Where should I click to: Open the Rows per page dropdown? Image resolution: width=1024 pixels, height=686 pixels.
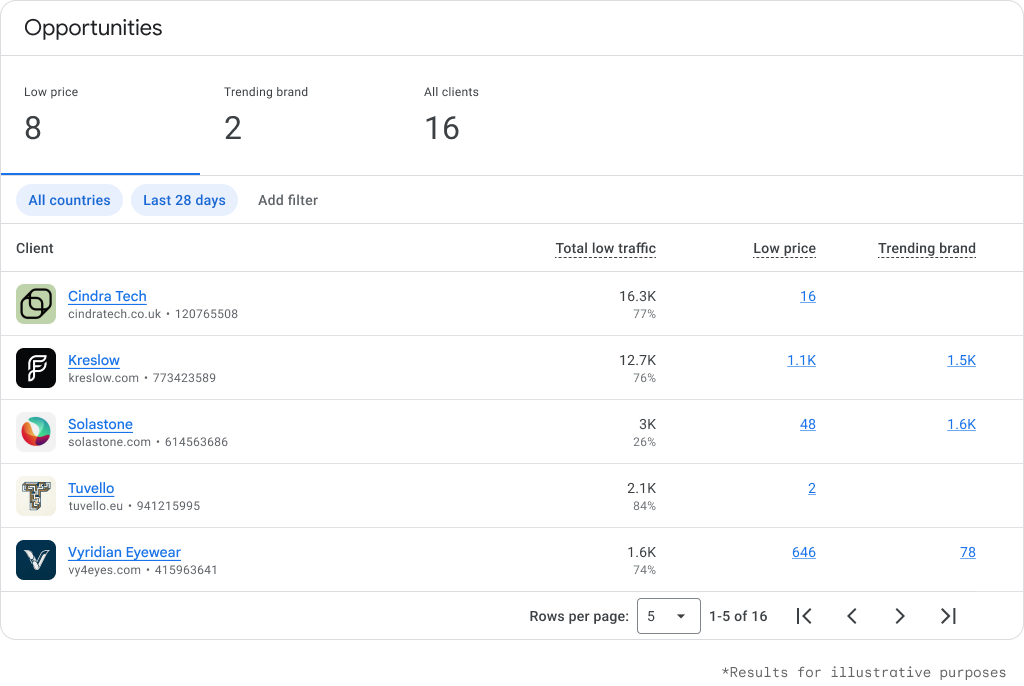pyautogui.click(x=669, y=616)
